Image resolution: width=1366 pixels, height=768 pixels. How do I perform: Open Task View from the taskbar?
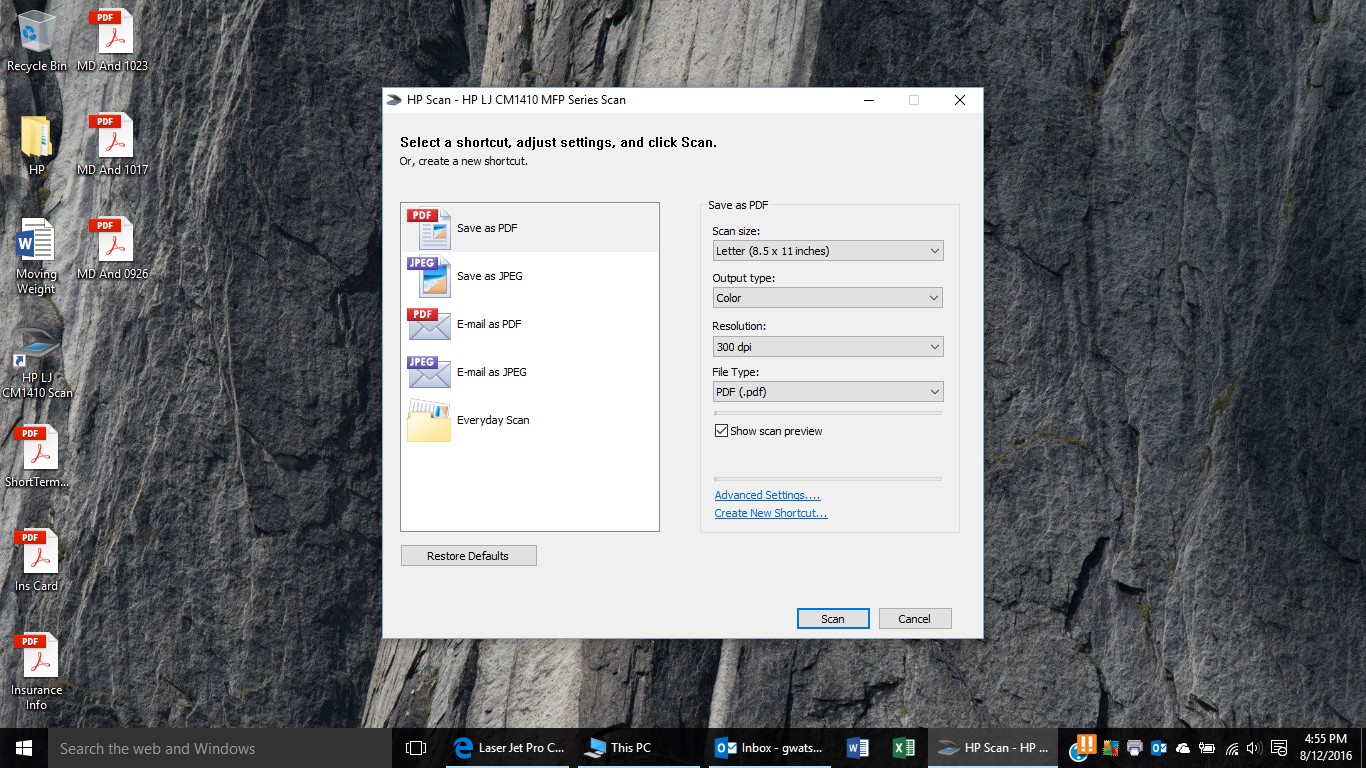[416, 748]
